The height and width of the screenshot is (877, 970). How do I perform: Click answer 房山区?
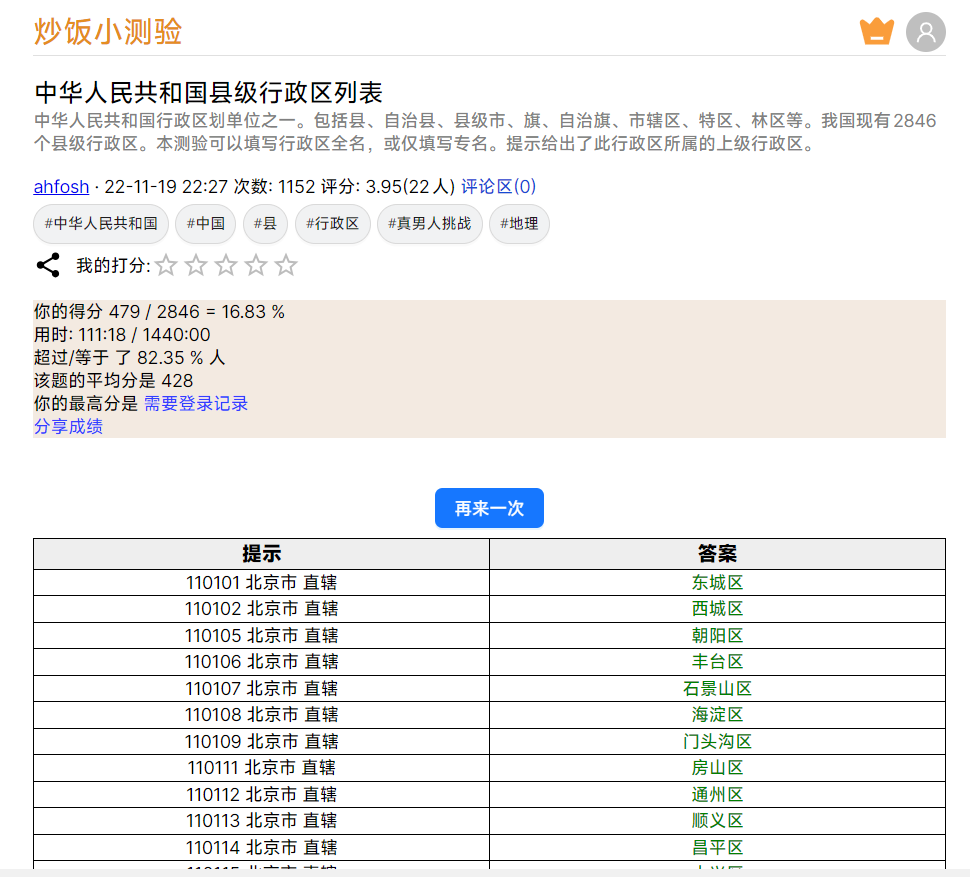(x=718, y=768)
